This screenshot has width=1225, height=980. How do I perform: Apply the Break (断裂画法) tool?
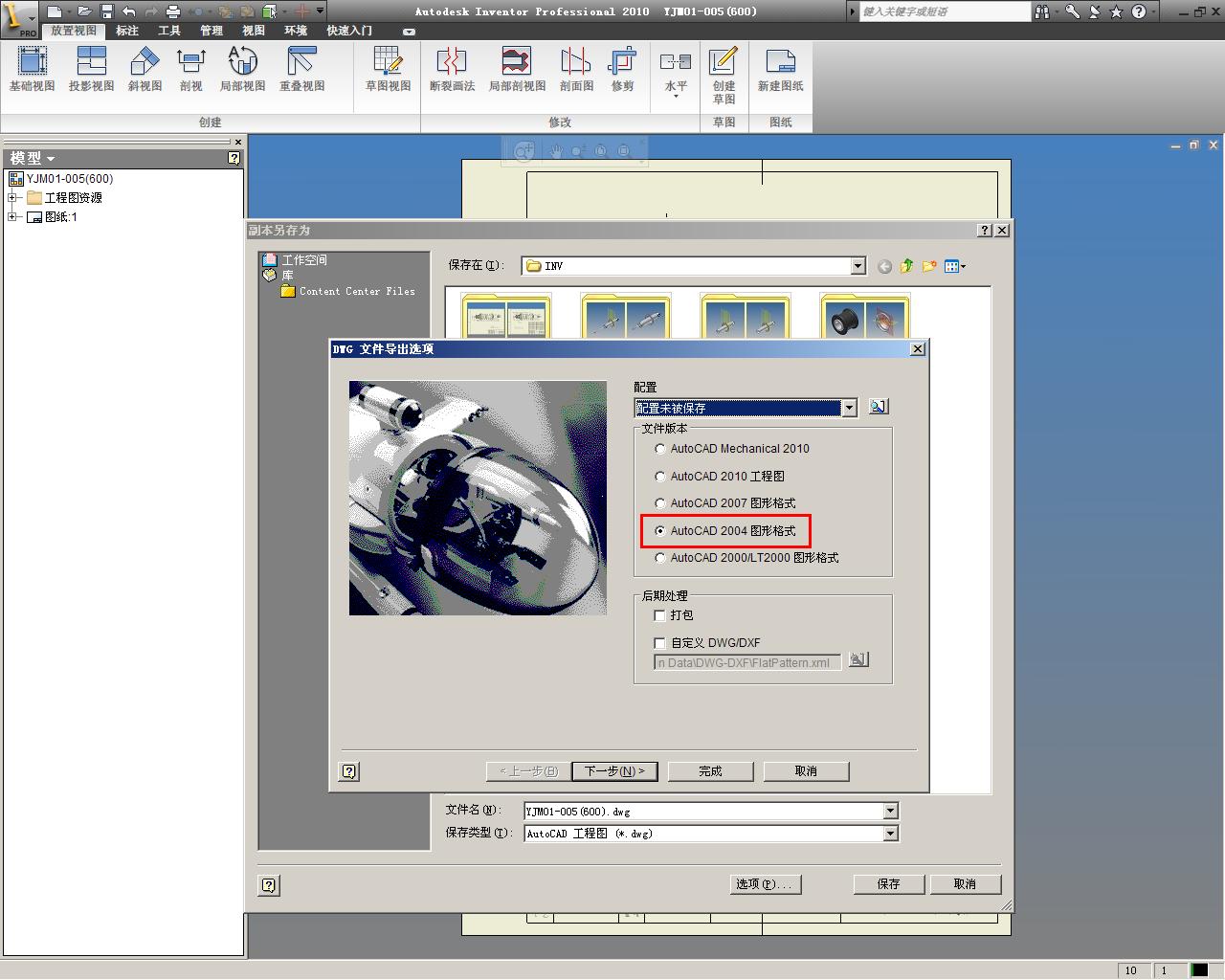[x=452, y=70]
